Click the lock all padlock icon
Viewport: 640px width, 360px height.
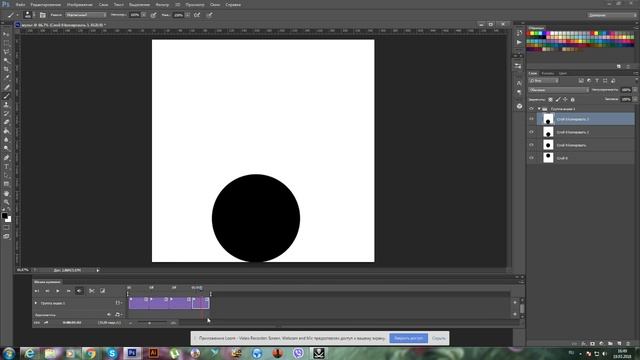[x=572, y=99]
